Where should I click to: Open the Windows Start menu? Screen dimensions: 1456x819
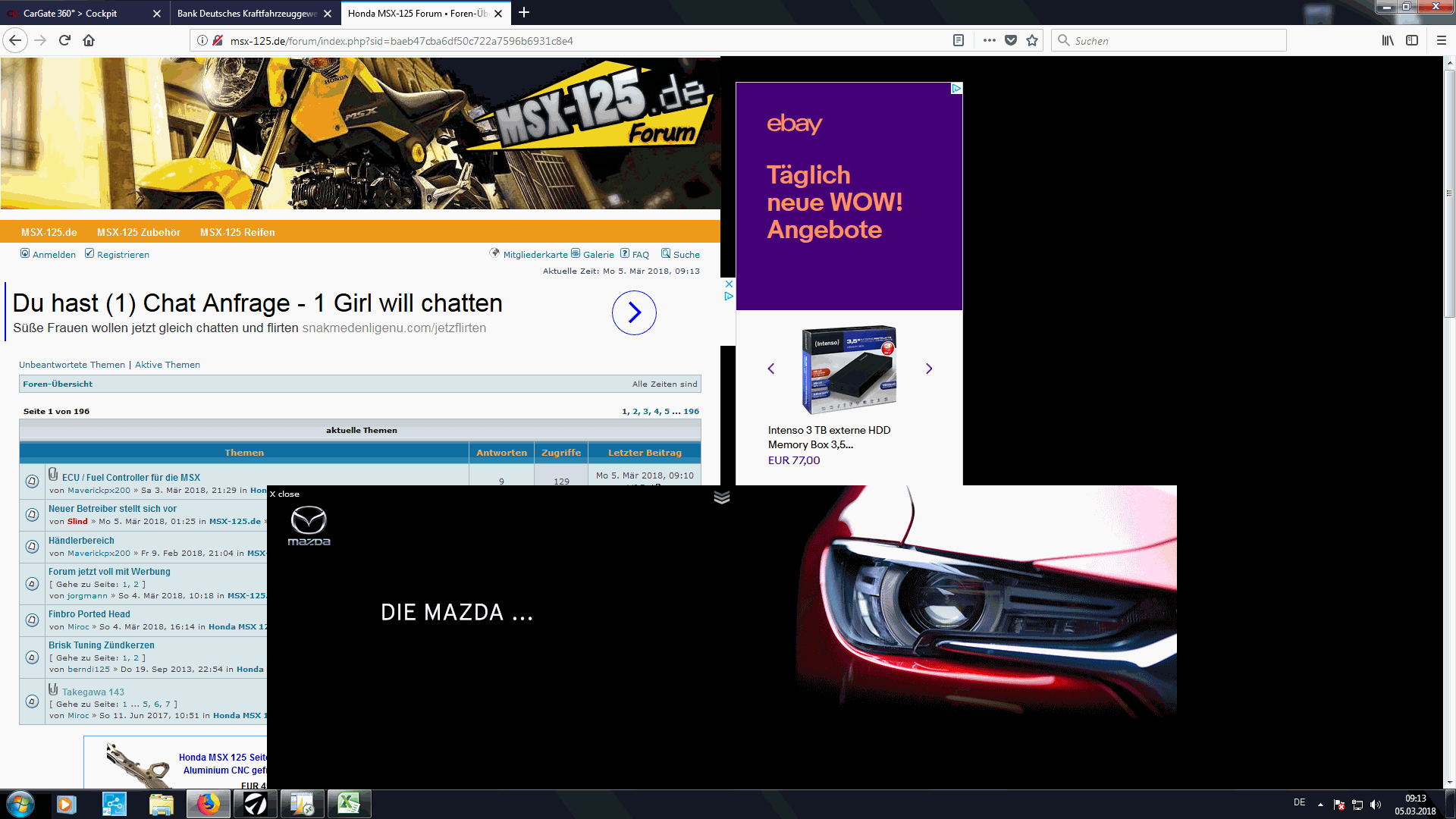[x=20, y=804]
